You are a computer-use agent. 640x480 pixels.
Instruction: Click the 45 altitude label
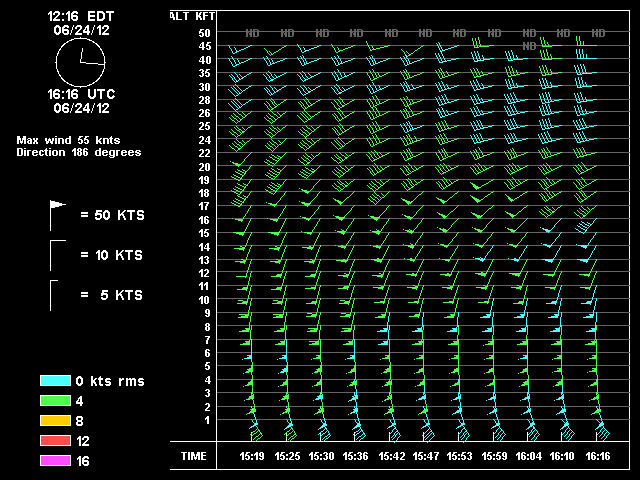[x=204, y=47]
